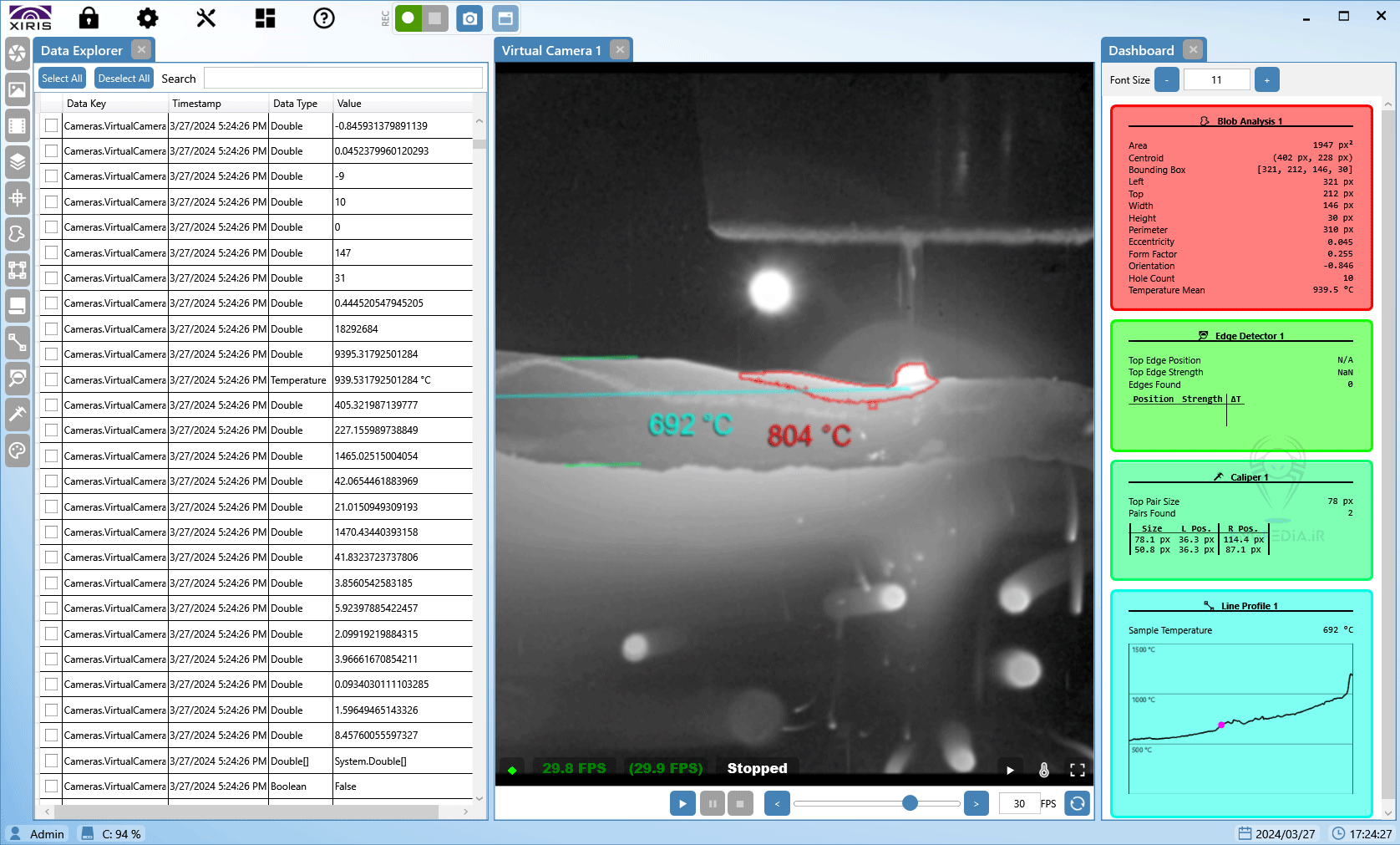Click the Search input field
Image resolution: width=1400 pixels, height=845 pixels.
342,79
